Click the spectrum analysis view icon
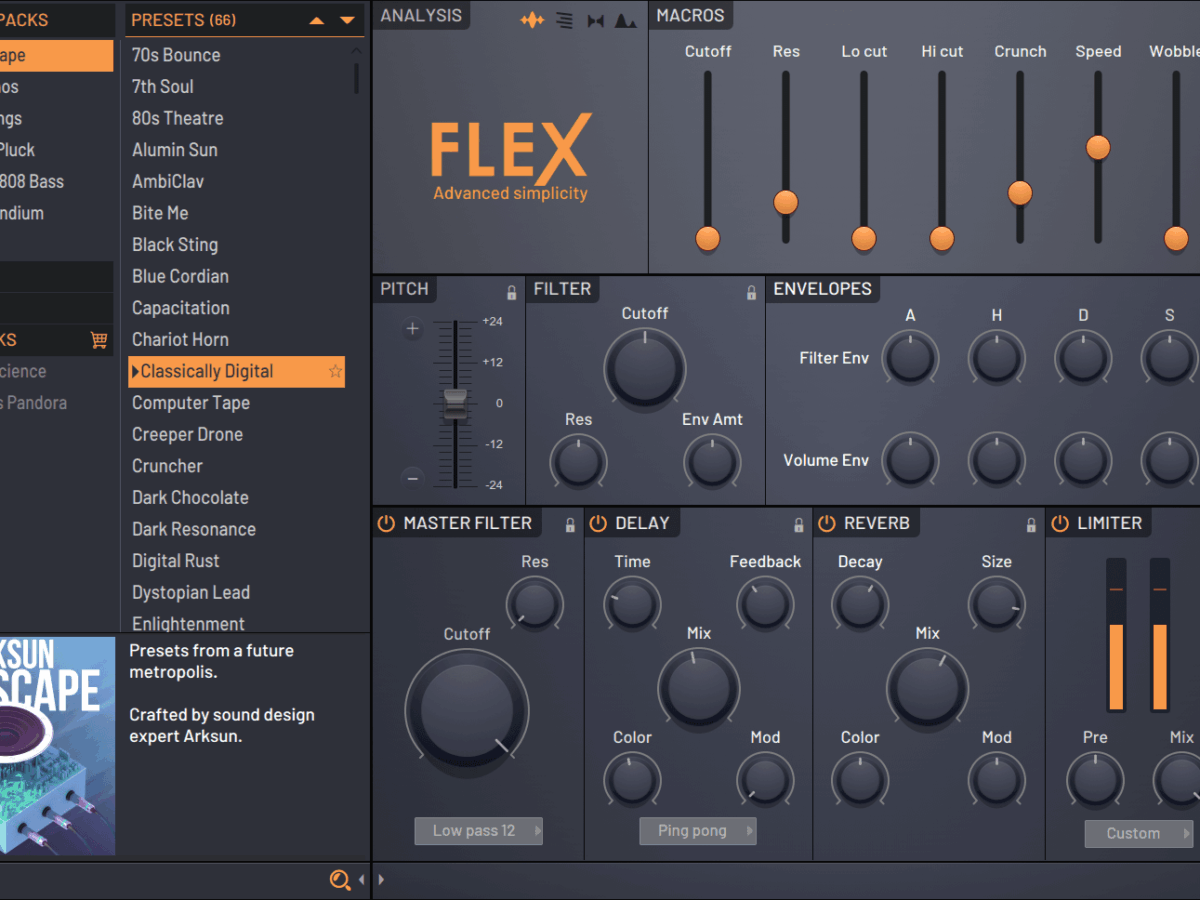This screenshot has height=900, width=1200. tap(625, 20)
